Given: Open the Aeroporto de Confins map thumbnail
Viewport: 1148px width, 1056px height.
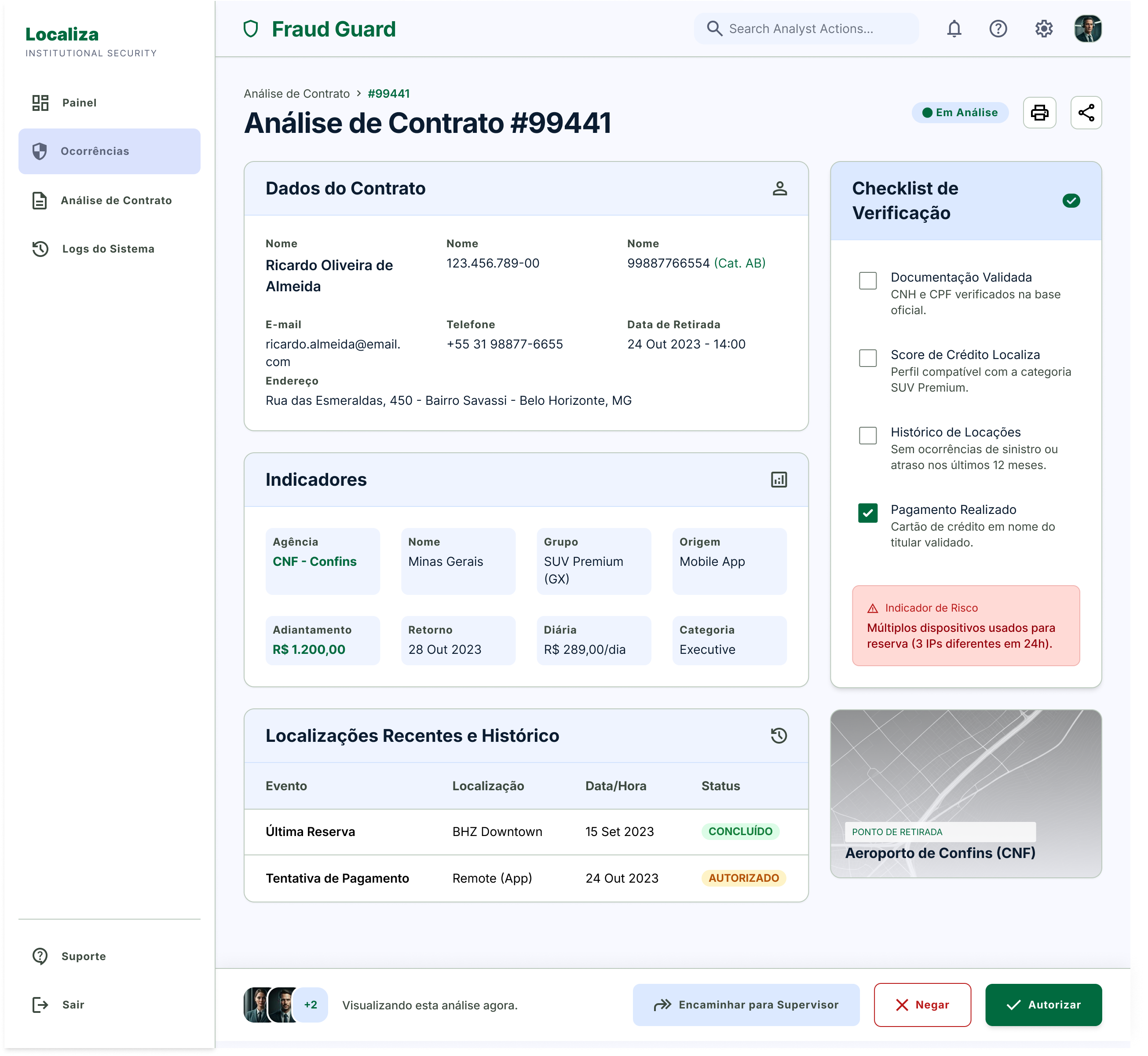Looking at the screenshot, I should point(966,794).
